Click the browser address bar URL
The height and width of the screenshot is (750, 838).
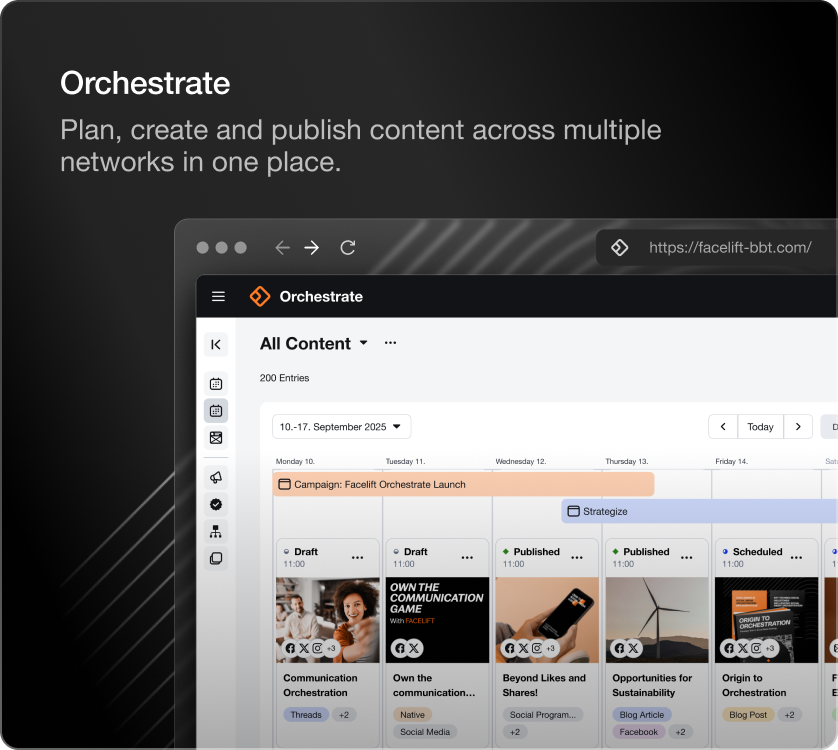tap(730, 248)
